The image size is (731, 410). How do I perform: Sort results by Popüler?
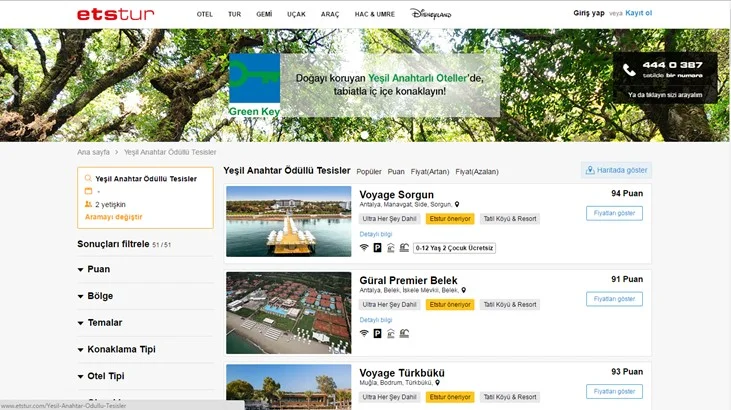[369, 172]
